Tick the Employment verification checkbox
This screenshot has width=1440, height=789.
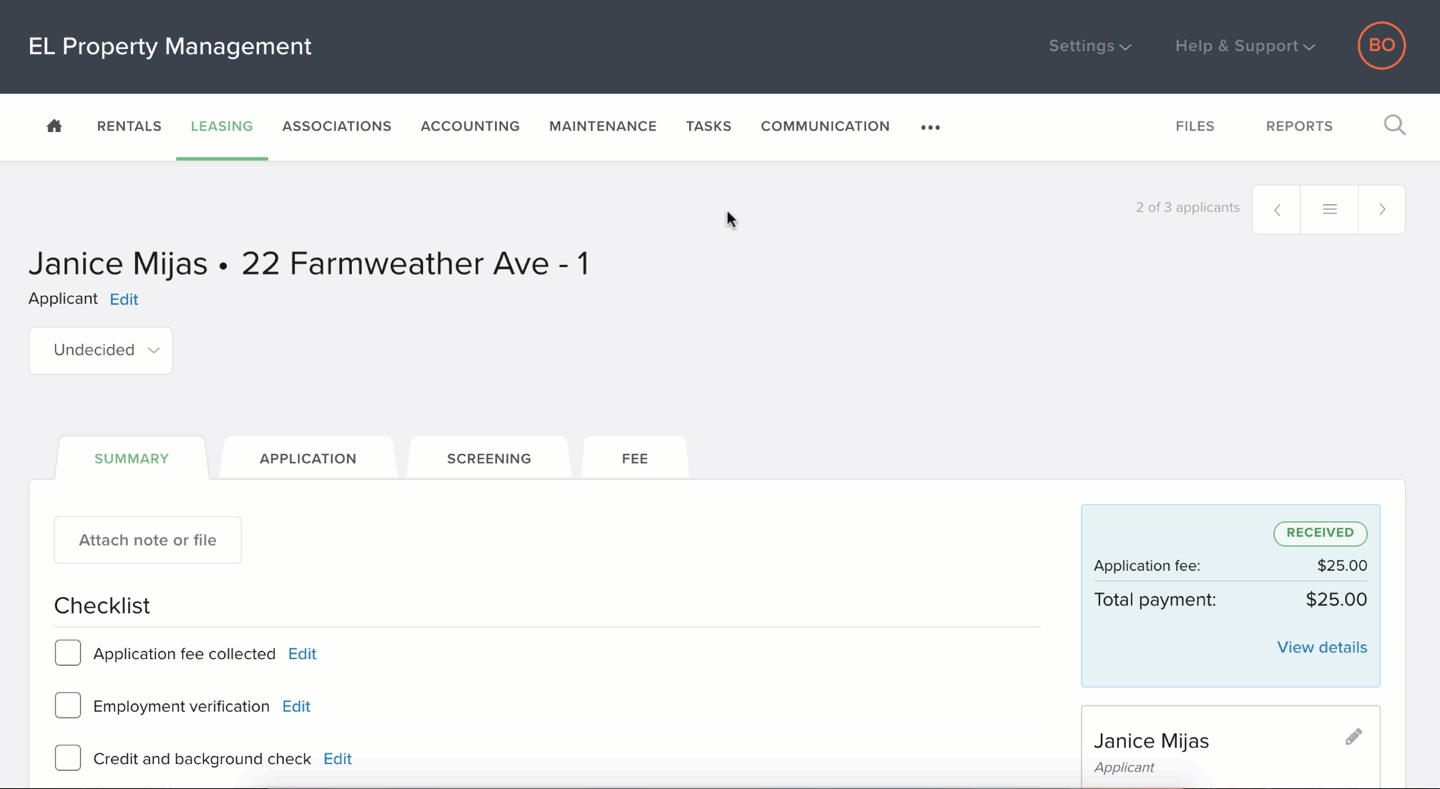click(x=68, y=706)
